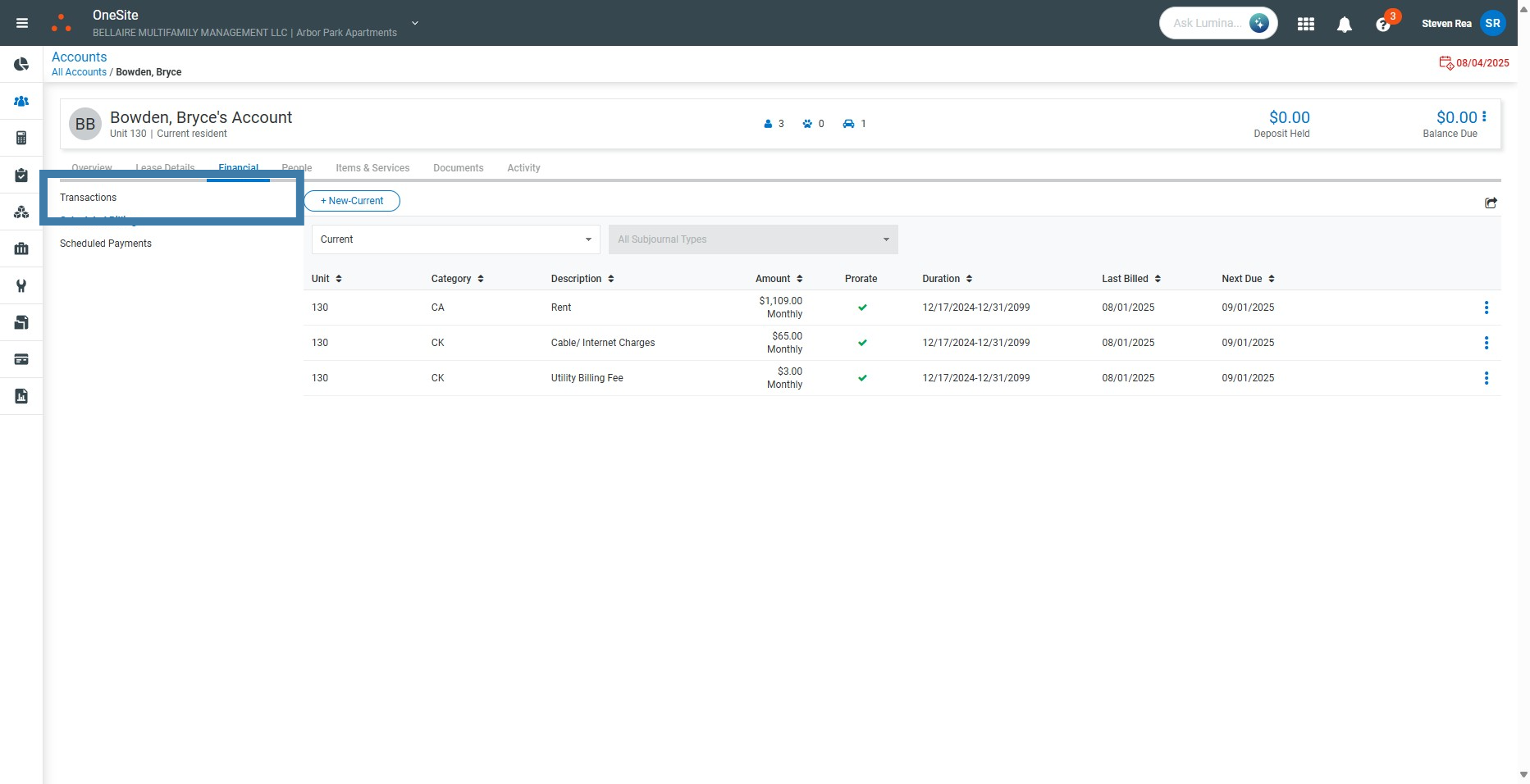Click the Cable/ Internet Charges prorate checkmark
Viewport: 1530px width, 784px height.
(862, 343)
